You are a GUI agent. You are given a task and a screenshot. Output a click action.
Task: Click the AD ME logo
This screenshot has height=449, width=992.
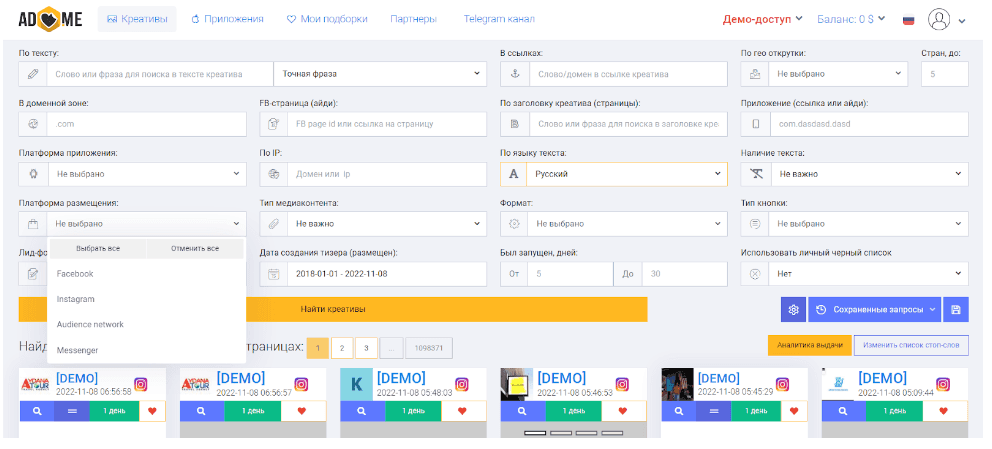pos(44,19)
